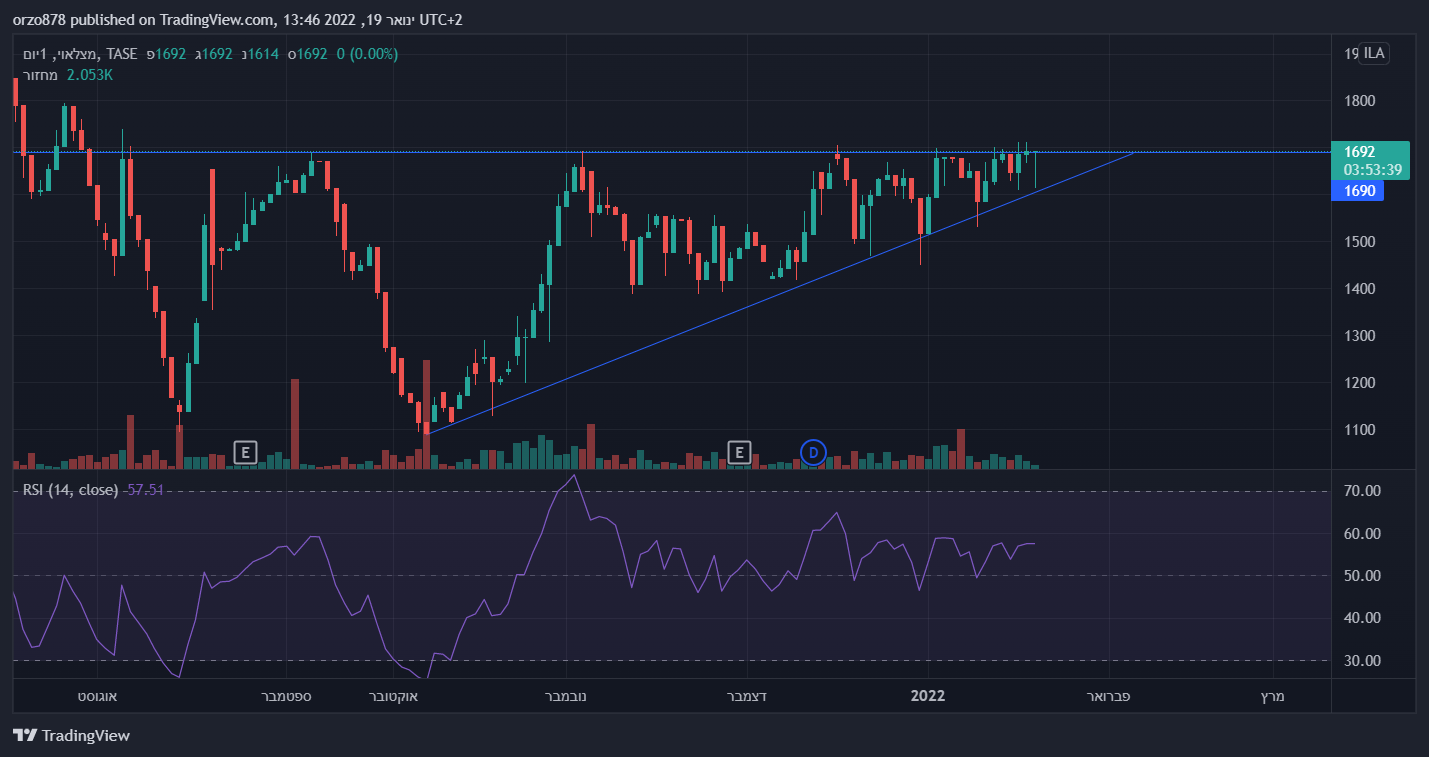Click the פברואר month label

pyautogui.click(x=1108, y=695)
